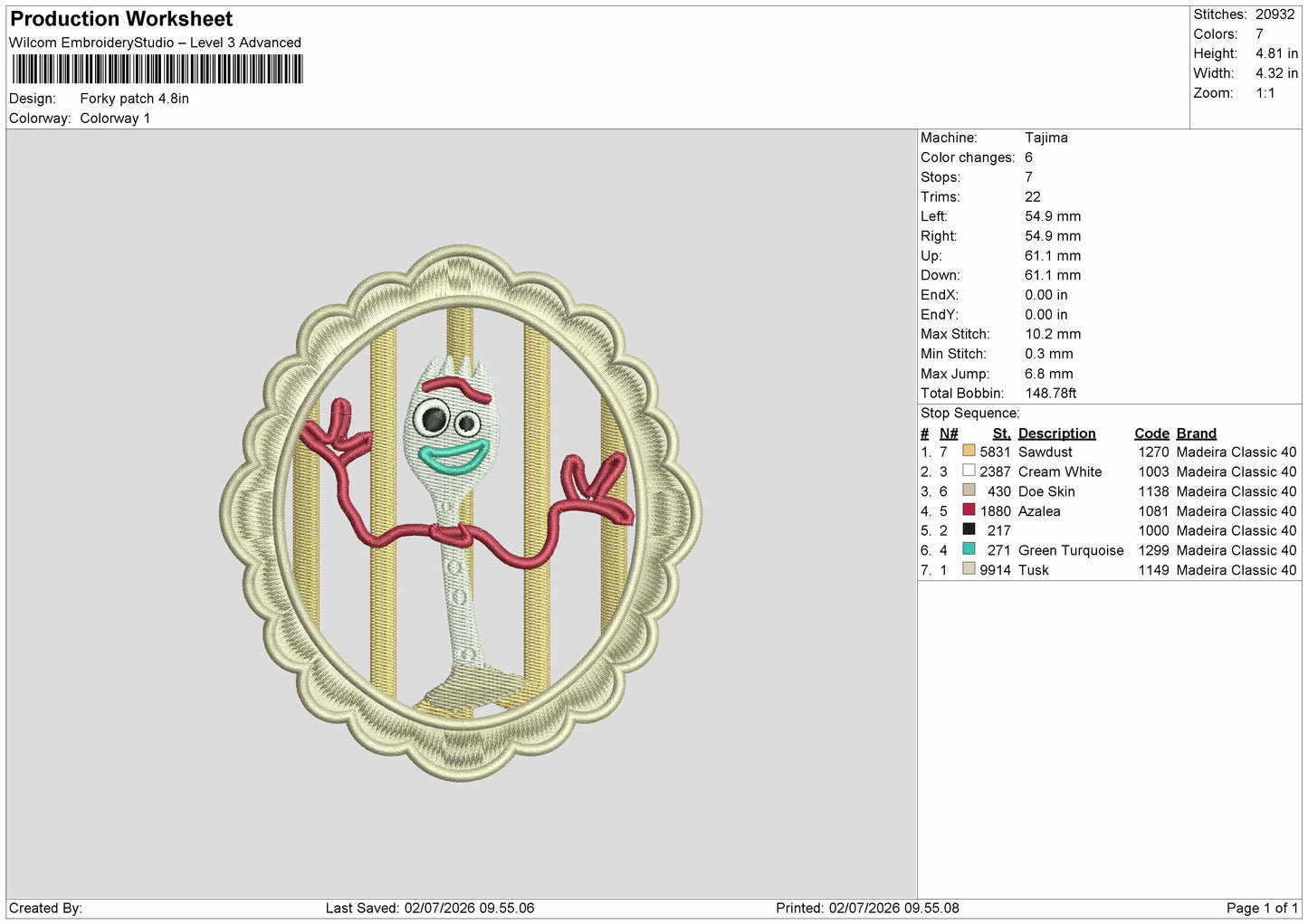Click the 'Doe Skin' description text
The image size is (1308, 924).
click(x=1046, y=491)
